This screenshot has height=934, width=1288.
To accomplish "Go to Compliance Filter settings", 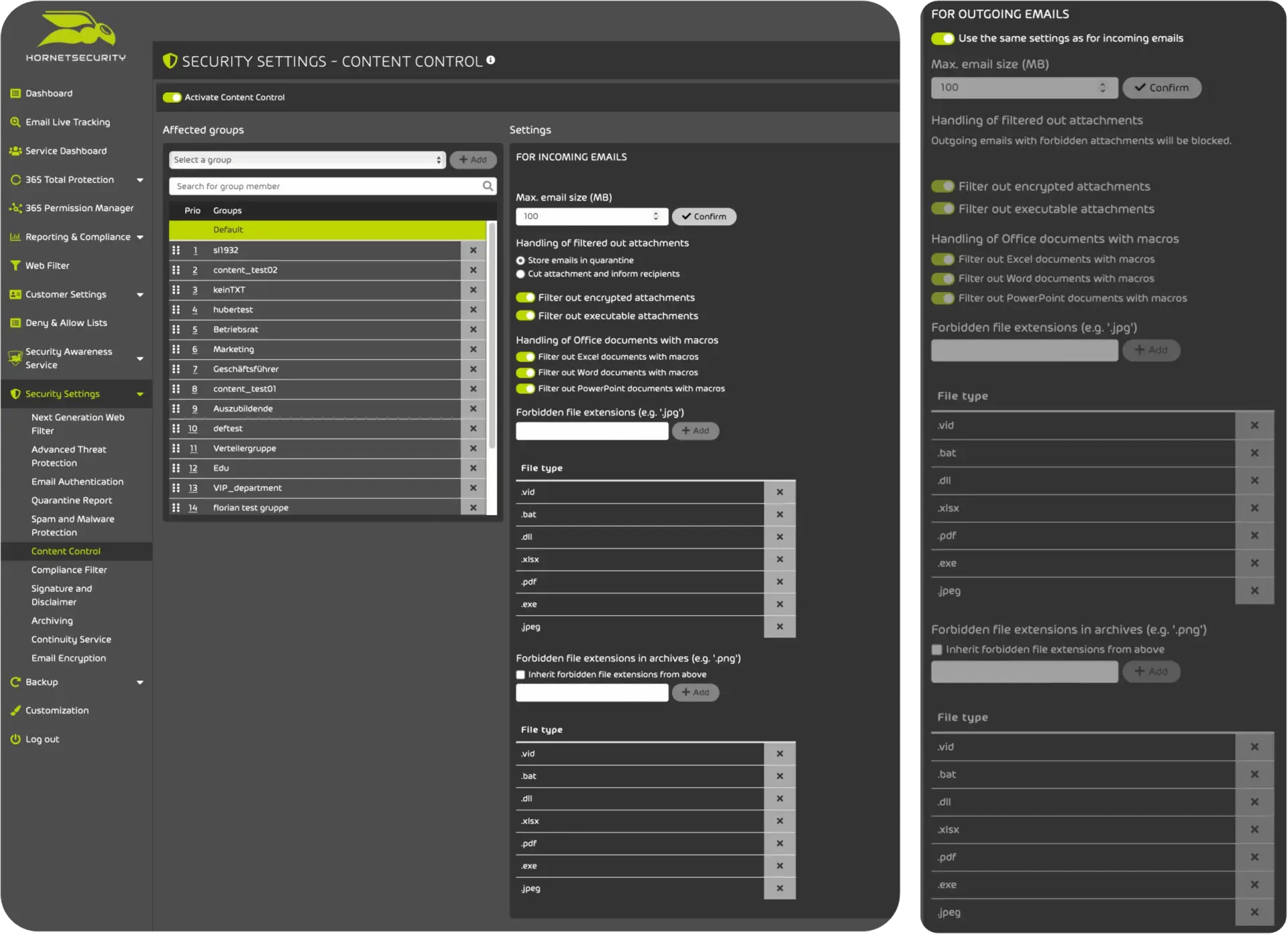I will tap(69, 569).
